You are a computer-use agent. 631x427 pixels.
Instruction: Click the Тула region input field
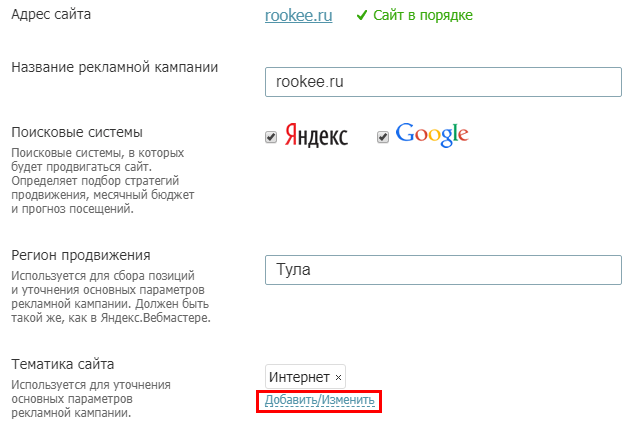443,270
